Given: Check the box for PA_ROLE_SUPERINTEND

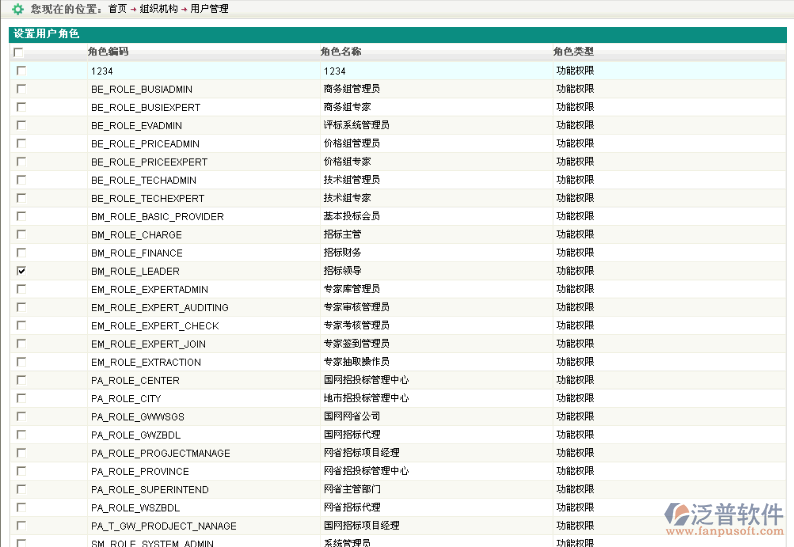Looking at the screenshot, I should pyautogui.click(x=21, y=489).
